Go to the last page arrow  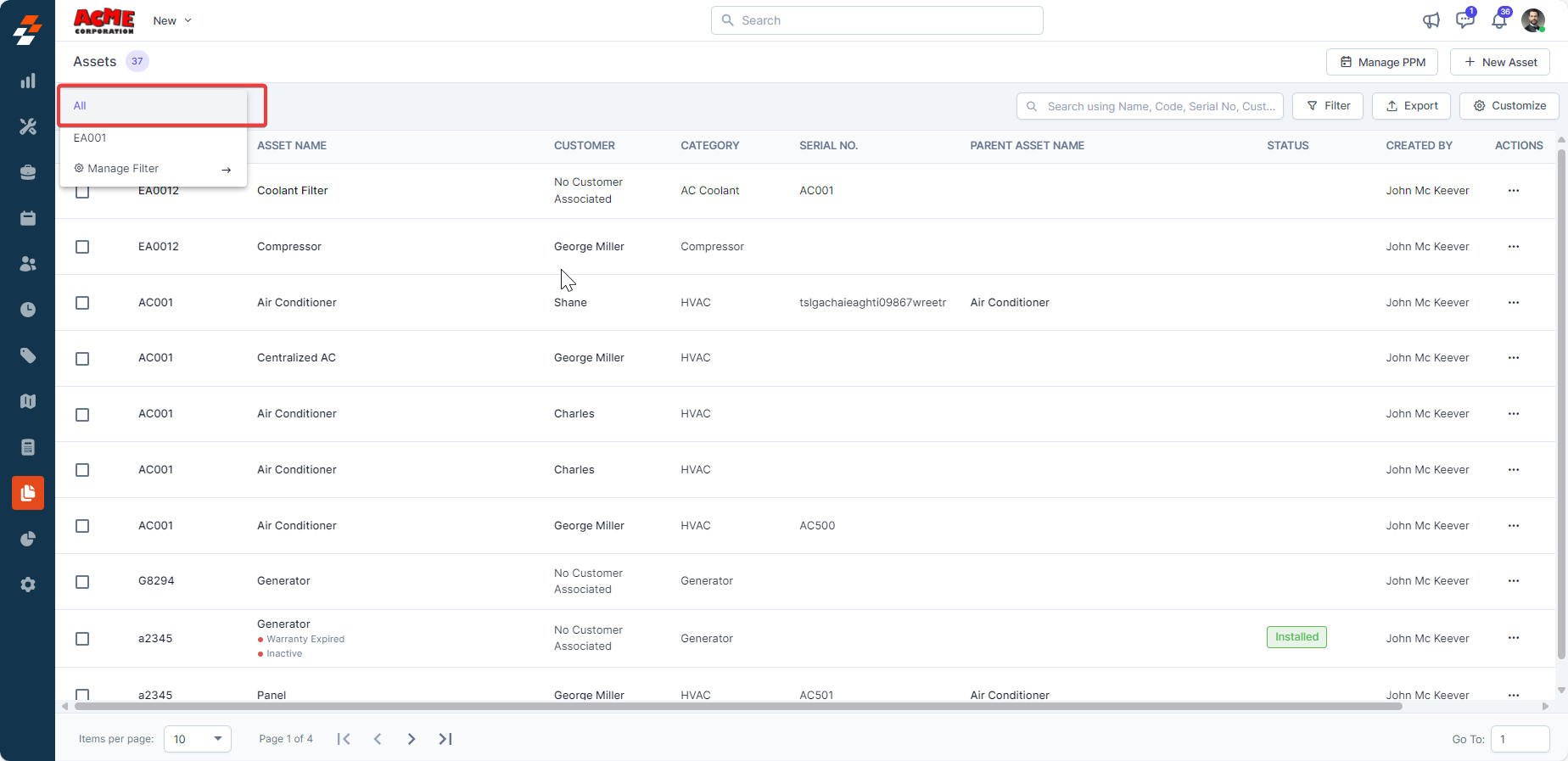tap(445, 739)
